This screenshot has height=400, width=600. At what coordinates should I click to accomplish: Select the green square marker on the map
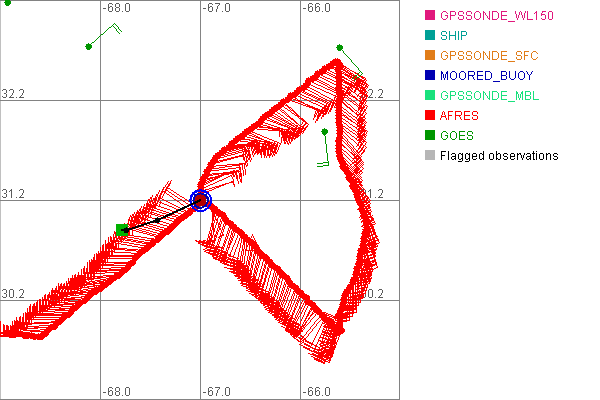[x=121, y=230]
